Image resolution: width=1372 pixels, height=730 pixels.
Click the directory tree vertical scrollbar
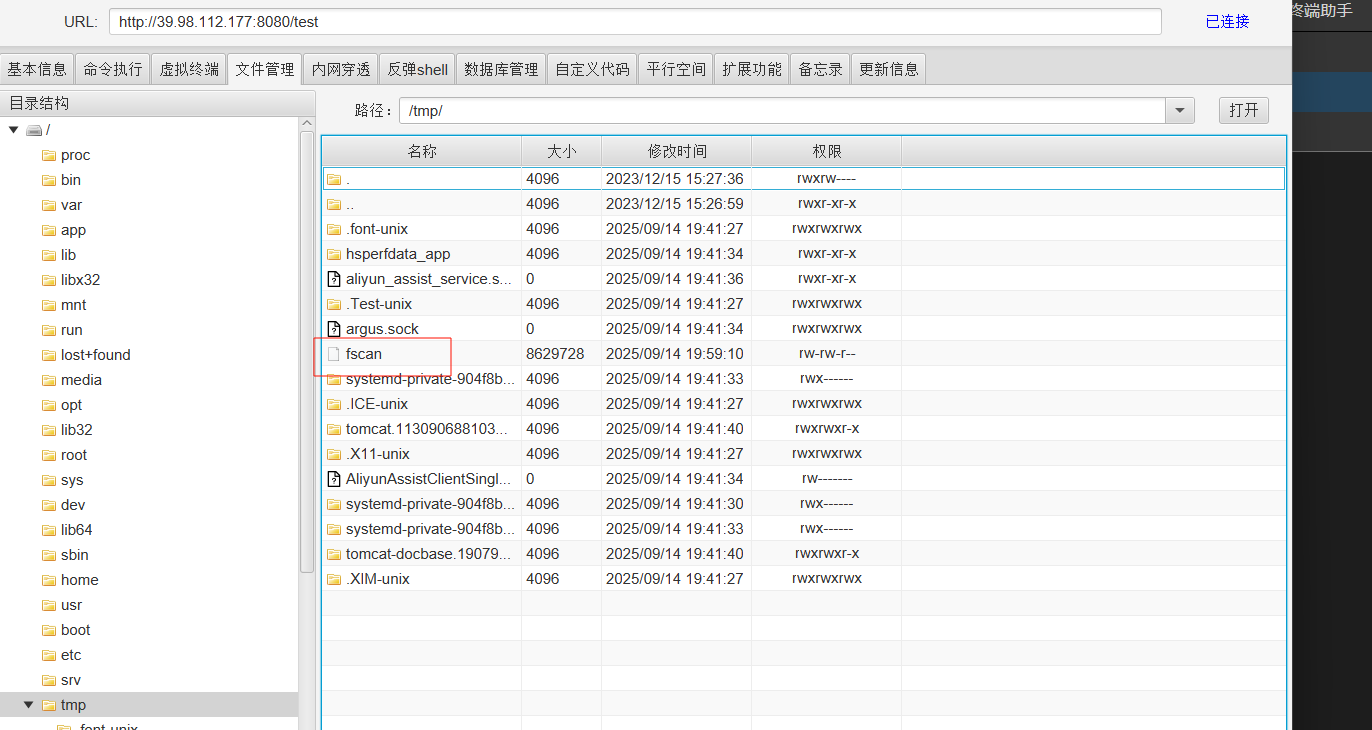click(307, 350)
